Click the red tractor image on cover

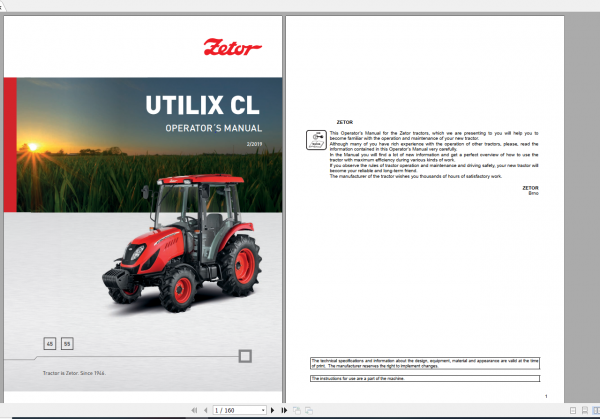tap(182, 242)
